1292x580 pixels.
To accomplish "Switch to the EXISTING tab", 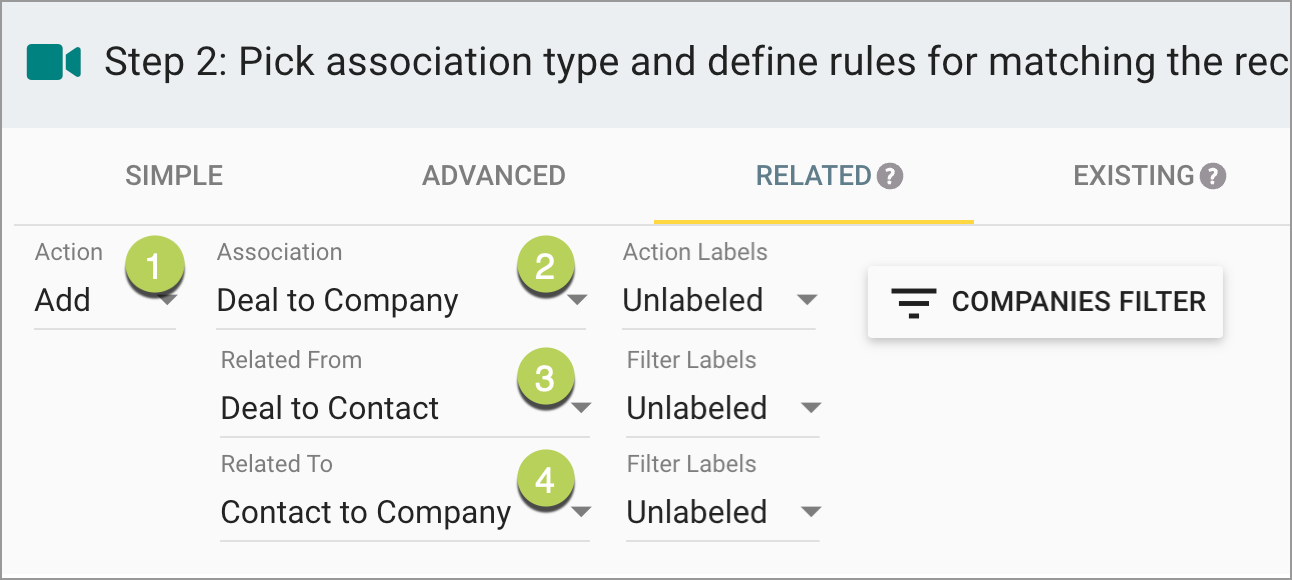I will (x=1136, y=175).
